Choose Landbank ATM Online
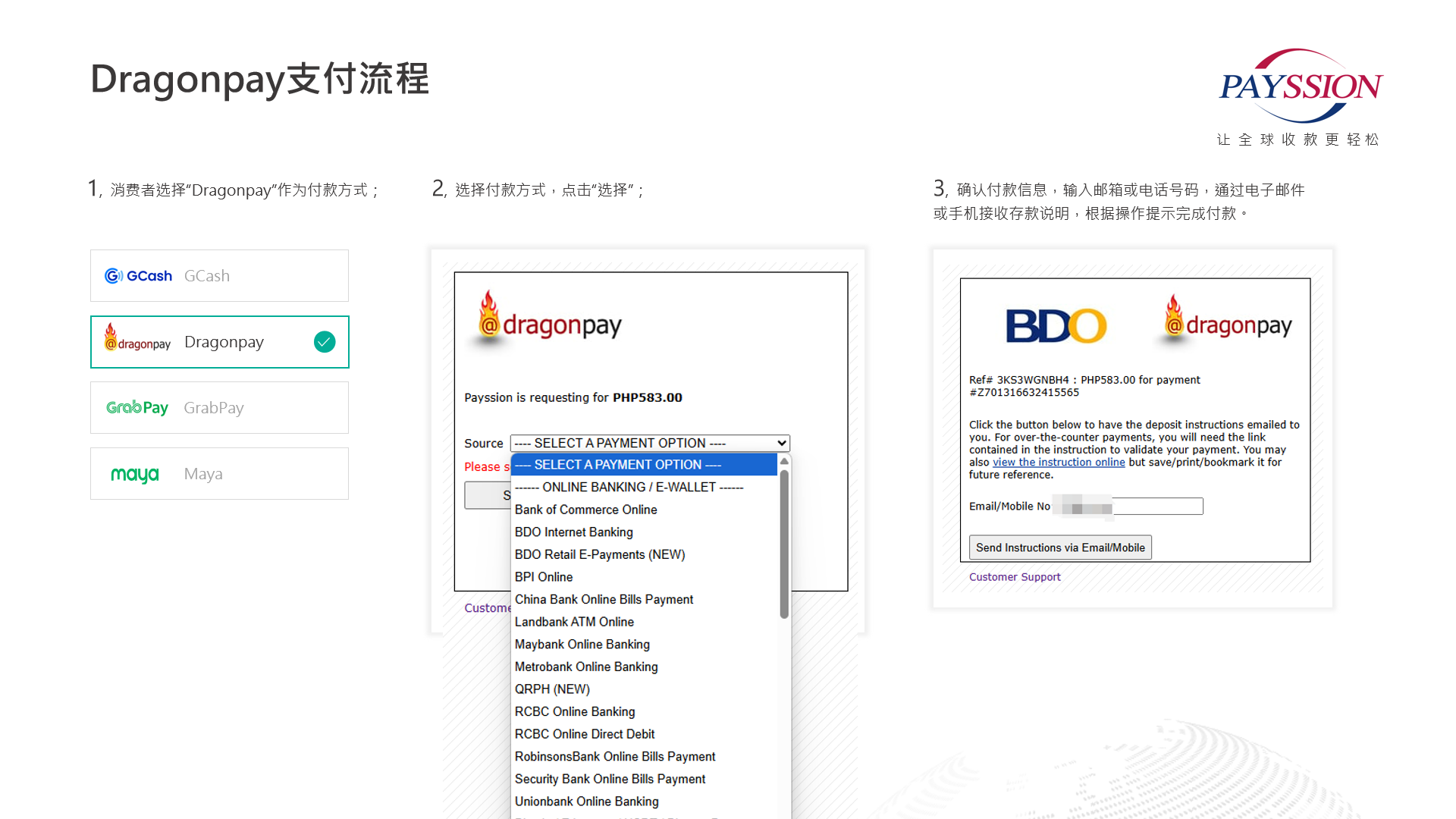Screen dimensions: 1456x819 pyautogui.click(x=645, y=622)
